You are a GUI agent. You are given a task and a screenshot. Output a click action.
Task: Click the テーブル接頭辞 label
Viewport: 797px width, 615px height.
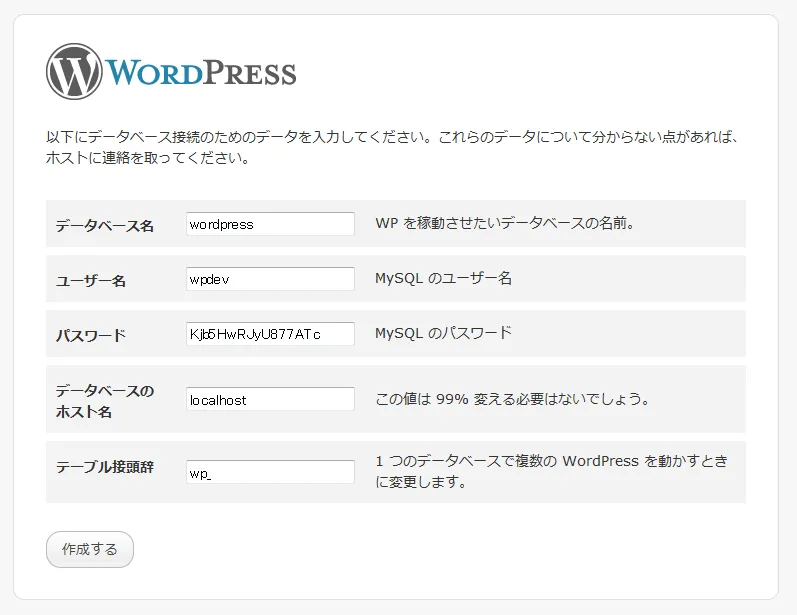(105, 467)
